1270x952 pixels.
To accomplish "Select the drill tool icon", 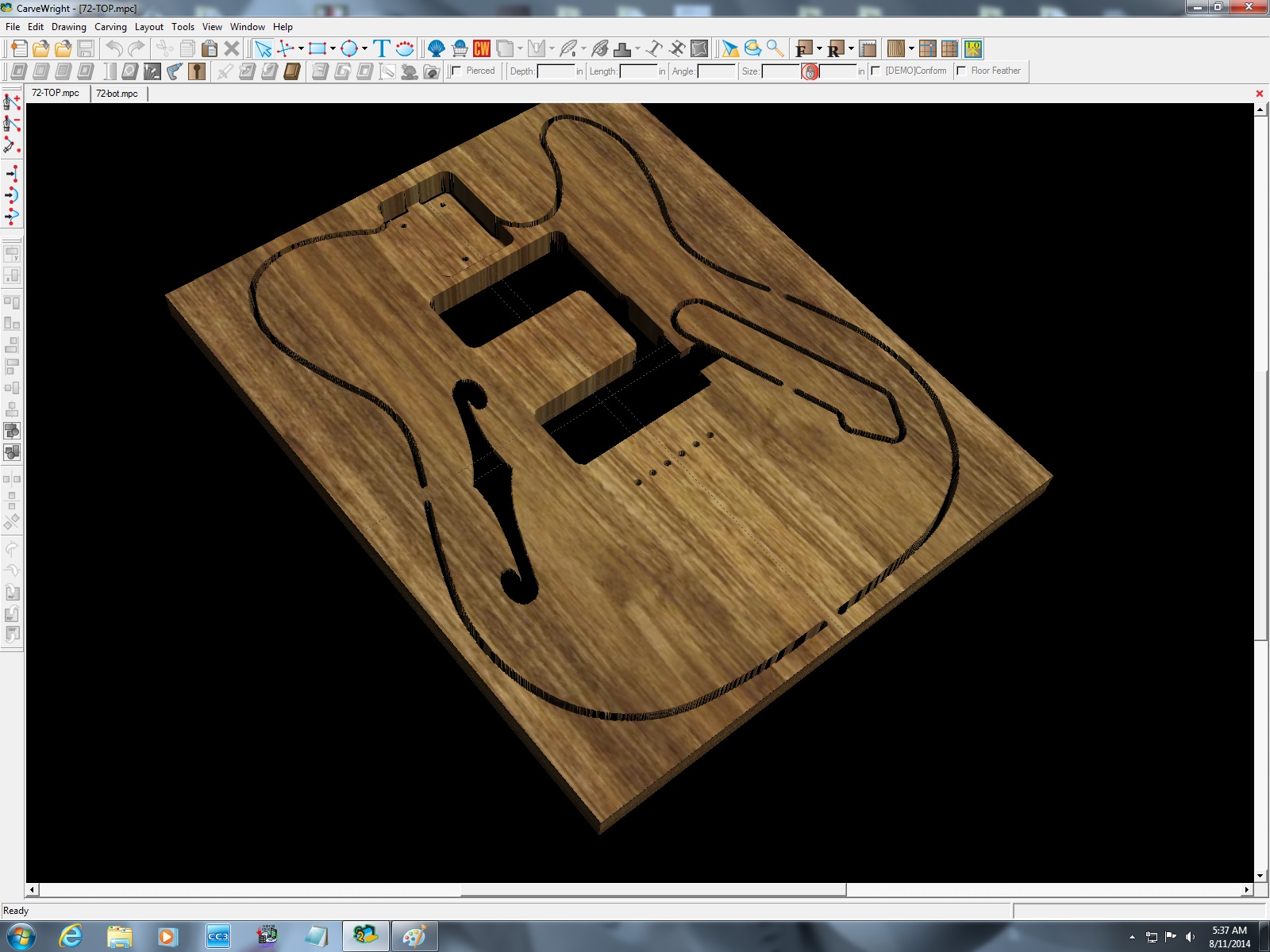I will pyautogui.click(x=175, y=71).
